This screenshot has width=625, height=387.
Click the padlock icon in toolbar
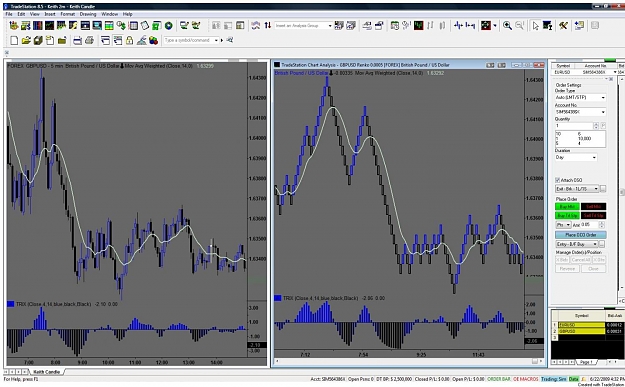(x=130, y=40)
